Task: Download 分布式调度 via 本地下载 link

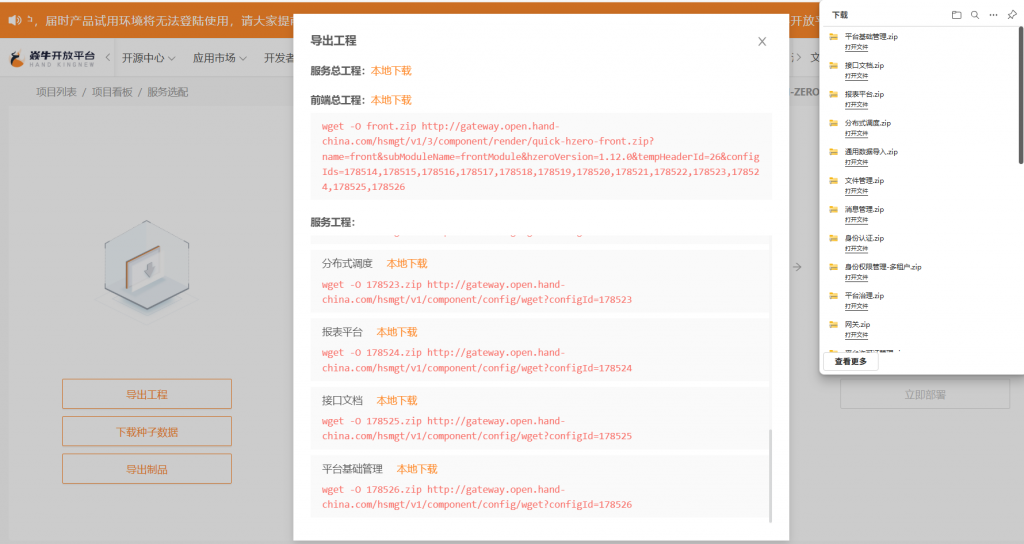Action: click(x=407, y=264)
